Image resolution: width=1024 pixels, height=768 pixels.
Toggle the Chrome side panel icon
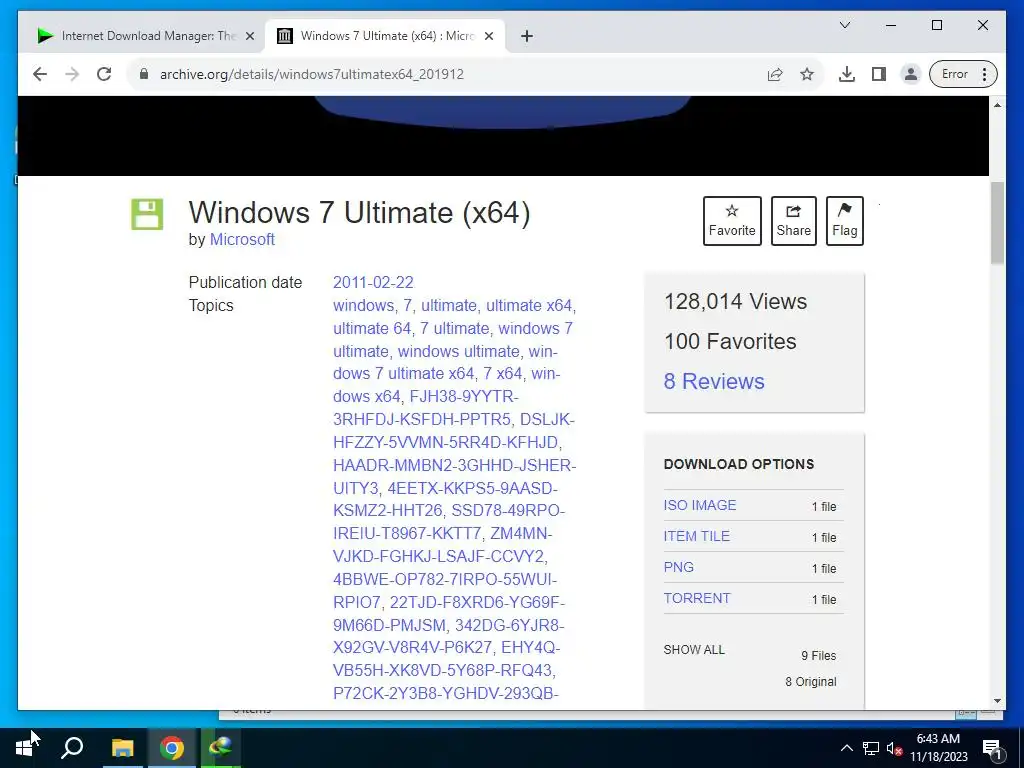click(x=879, y=74)
